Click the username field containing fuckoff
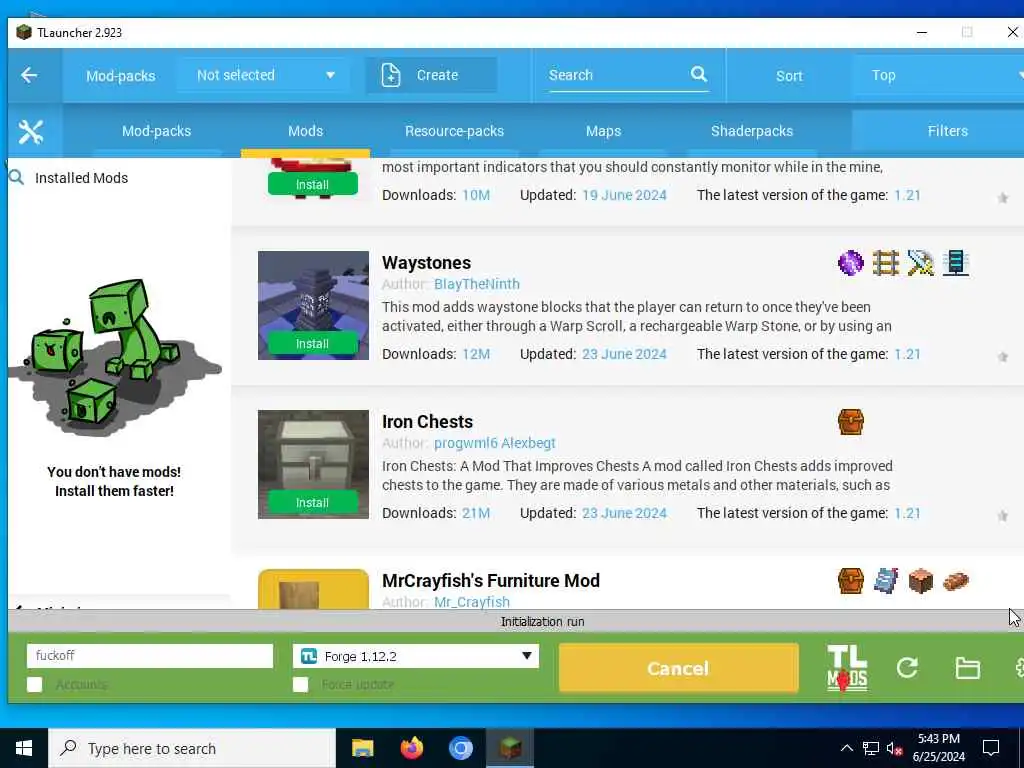 pos(150,656)
